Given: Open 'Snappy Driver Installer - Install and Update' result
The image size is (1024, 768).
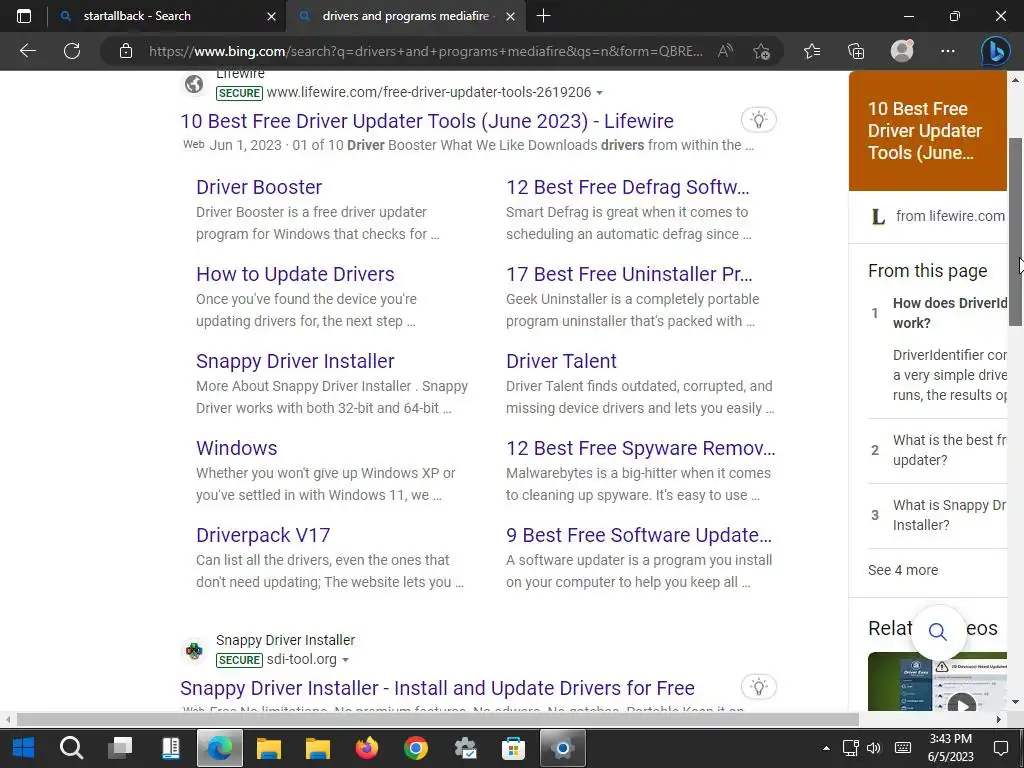Looking at the screenshot, I should [437, 688].
